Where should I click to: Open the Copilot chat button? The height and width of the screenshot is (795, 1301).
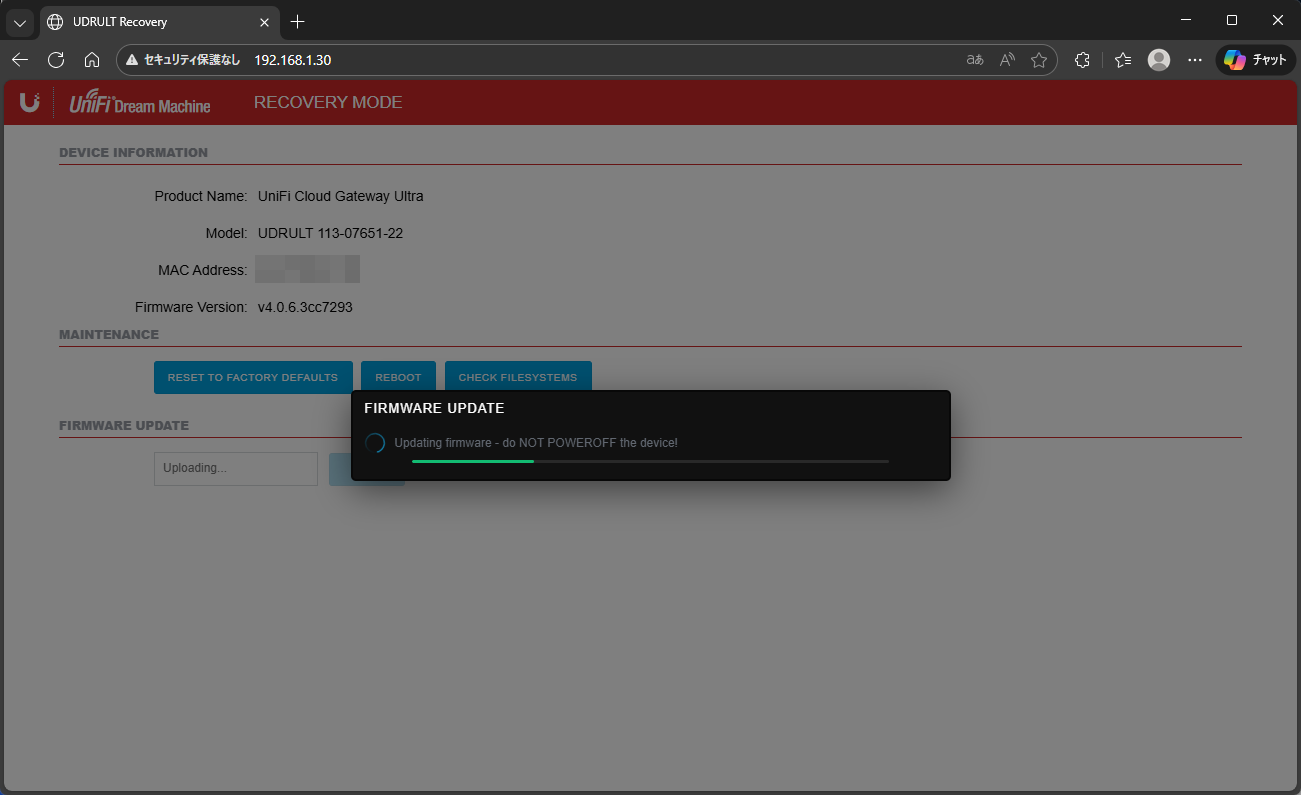(1255, 60)
